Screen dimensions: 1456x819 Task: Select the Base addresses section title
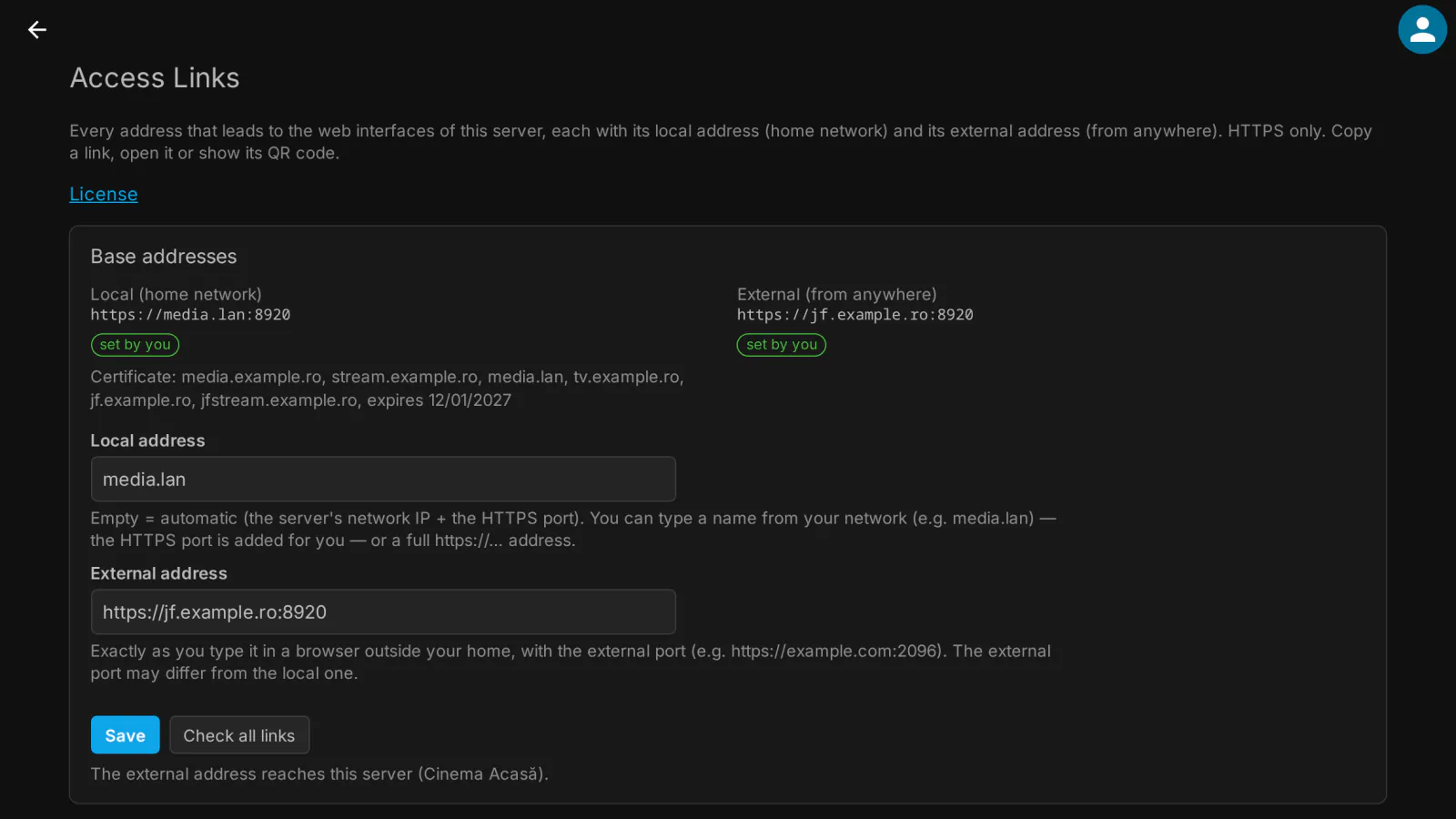pos(164,257)
